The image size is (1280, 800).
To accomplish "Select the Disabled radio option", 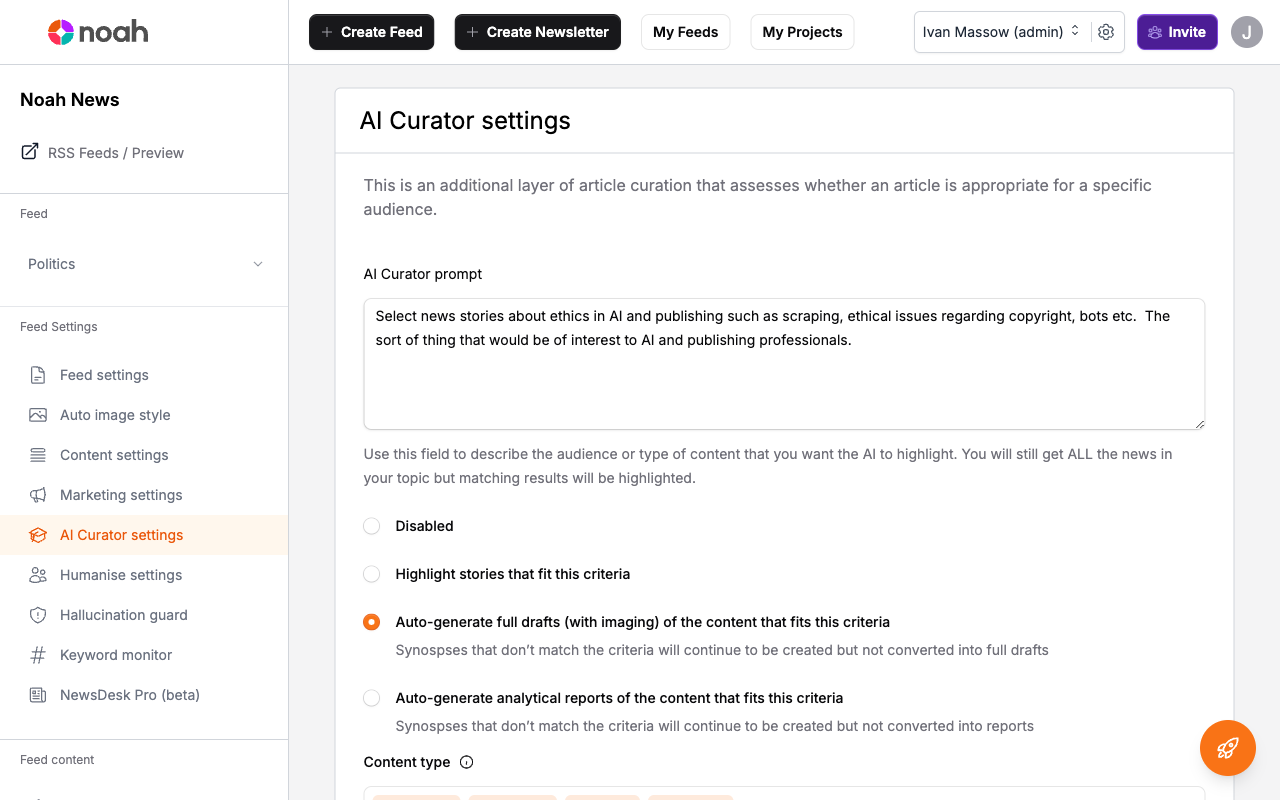I will pyautogui.click(x=371, y=526).
